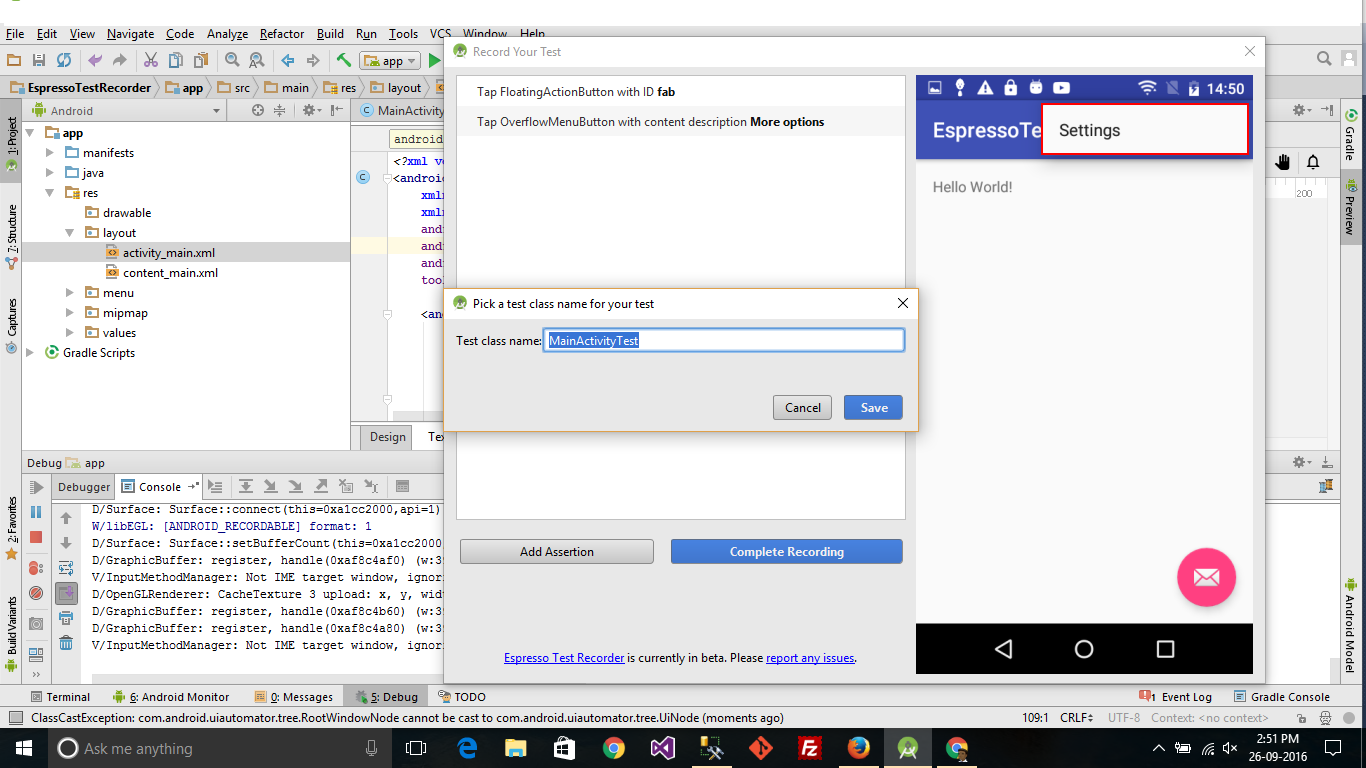Click the Paste clipboard icon
Screen dimensions: 1366x768
click(x=201, y=61)
